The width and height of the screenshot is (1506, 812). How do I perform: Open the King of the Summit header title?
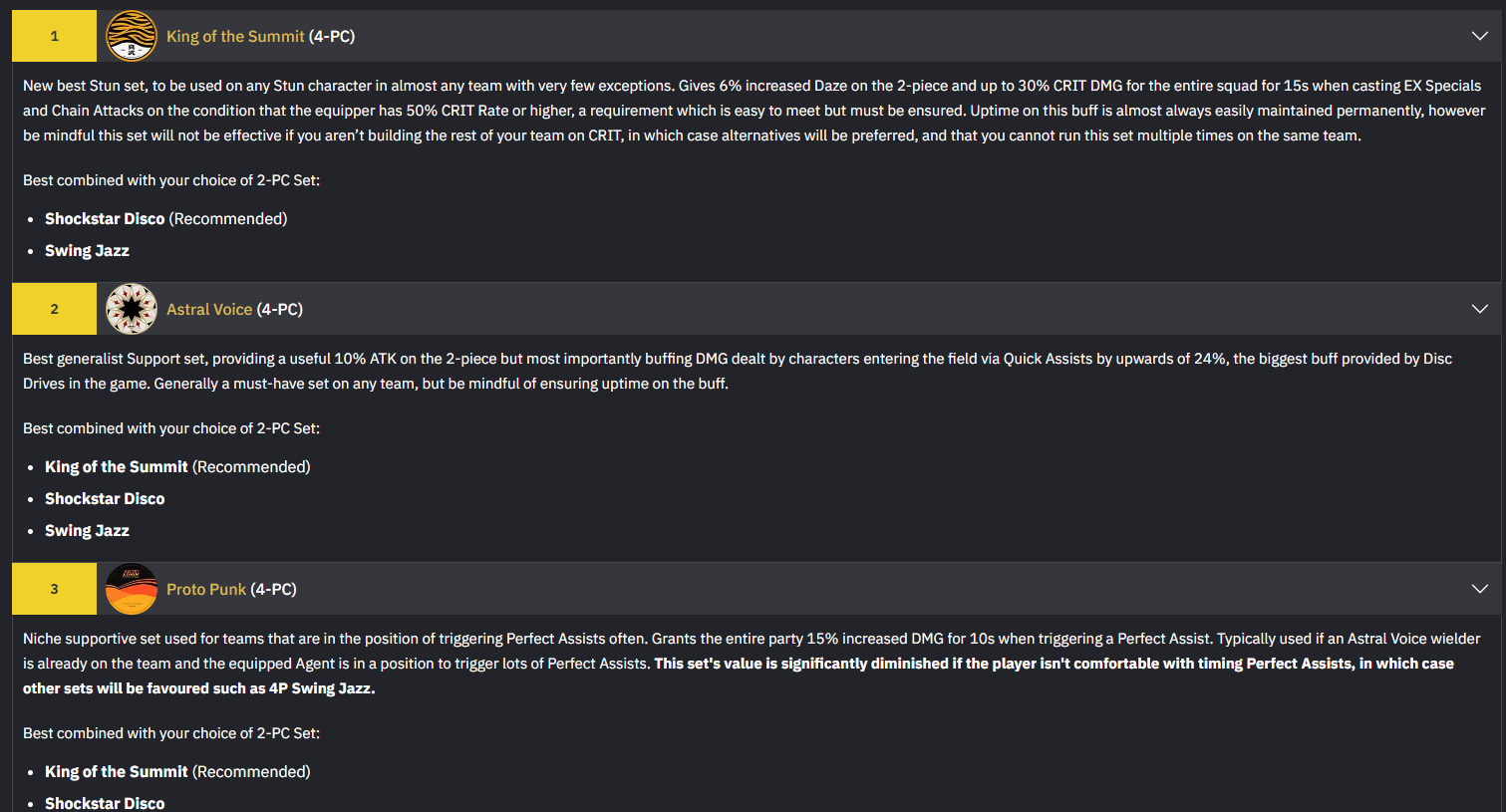(260, 36)
